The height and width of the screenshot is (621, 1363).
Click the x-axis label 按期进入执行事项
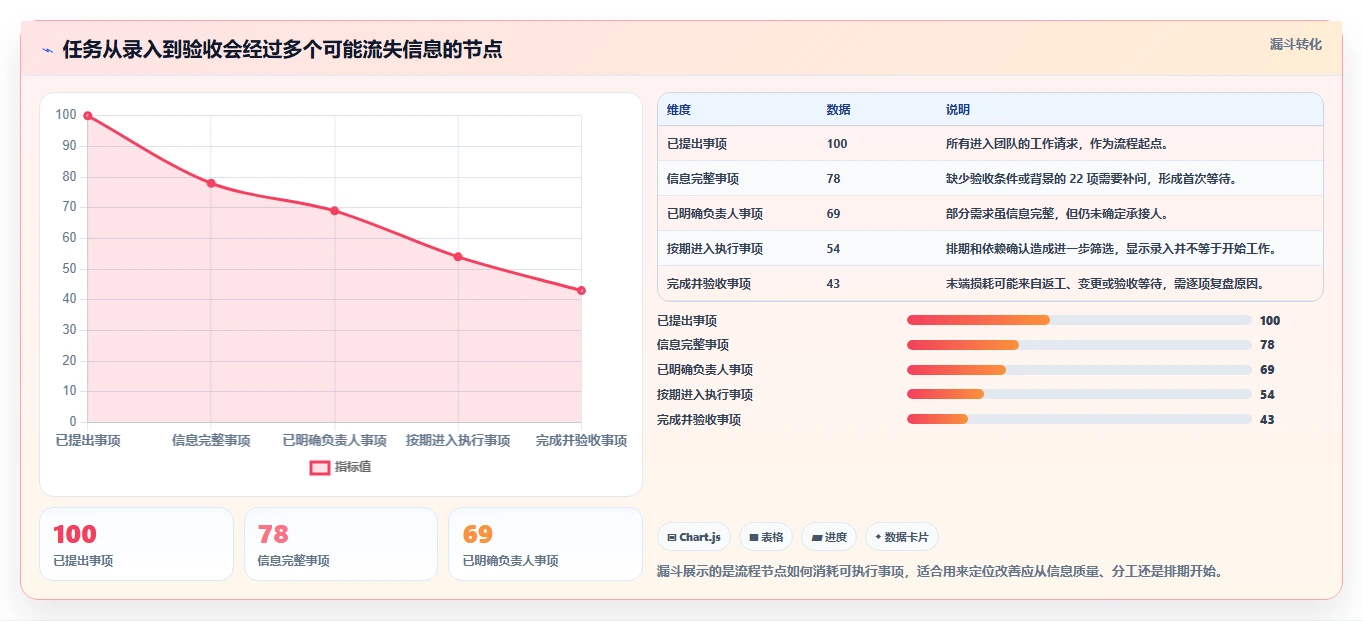(458, 441)
